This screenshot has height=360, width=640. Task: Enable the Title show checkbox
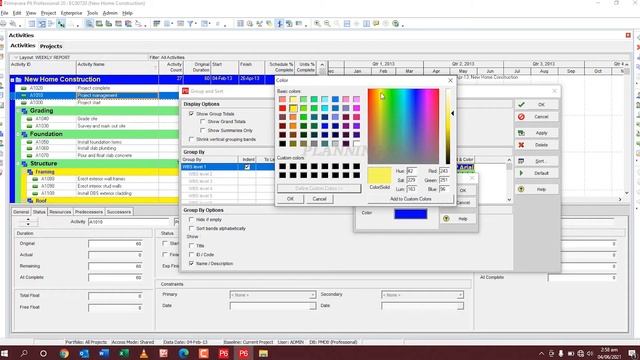tap(191, 246)
